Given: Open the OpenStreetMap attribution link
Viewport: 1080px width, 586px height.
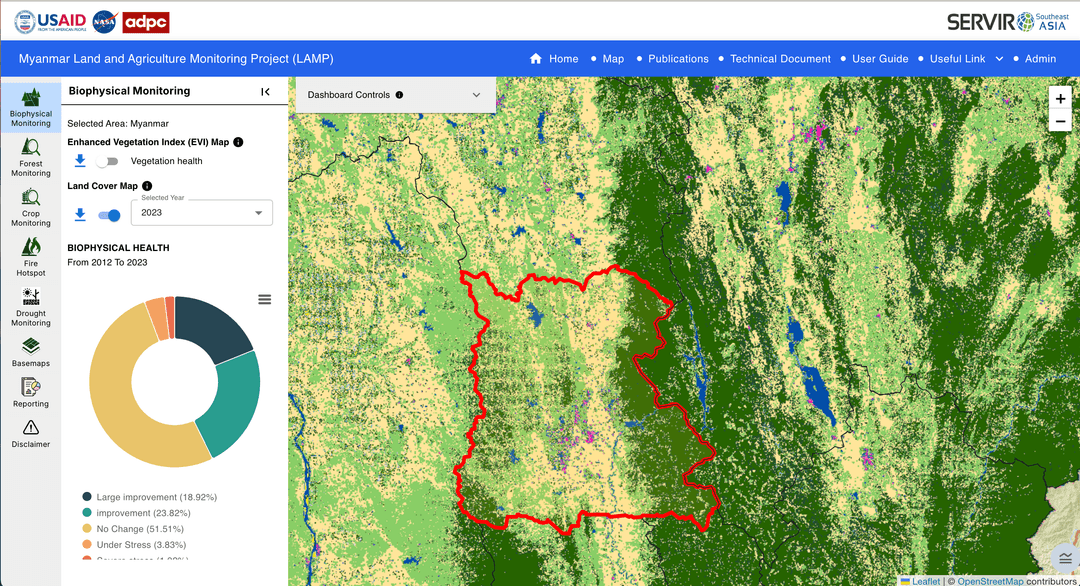Looking at the screenshot, I should pyautogui.click(x=990, y=581).
